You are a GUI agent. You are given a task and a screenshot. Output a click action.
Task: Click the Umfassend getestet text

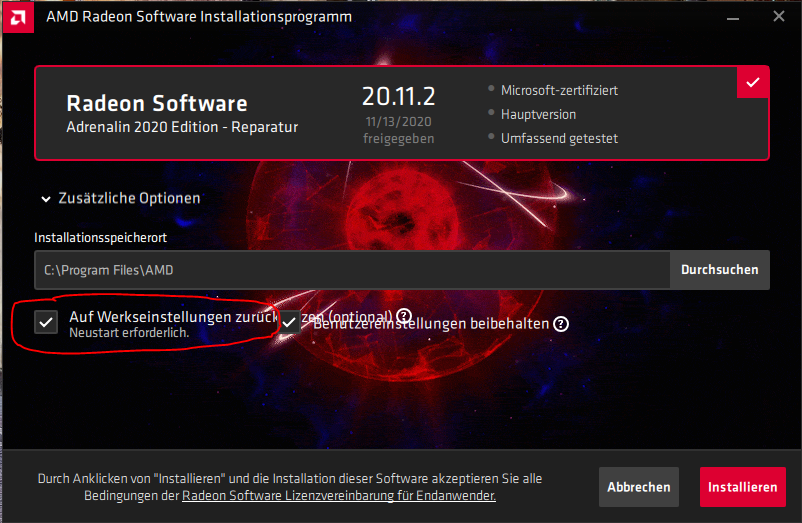click(559, 139)
